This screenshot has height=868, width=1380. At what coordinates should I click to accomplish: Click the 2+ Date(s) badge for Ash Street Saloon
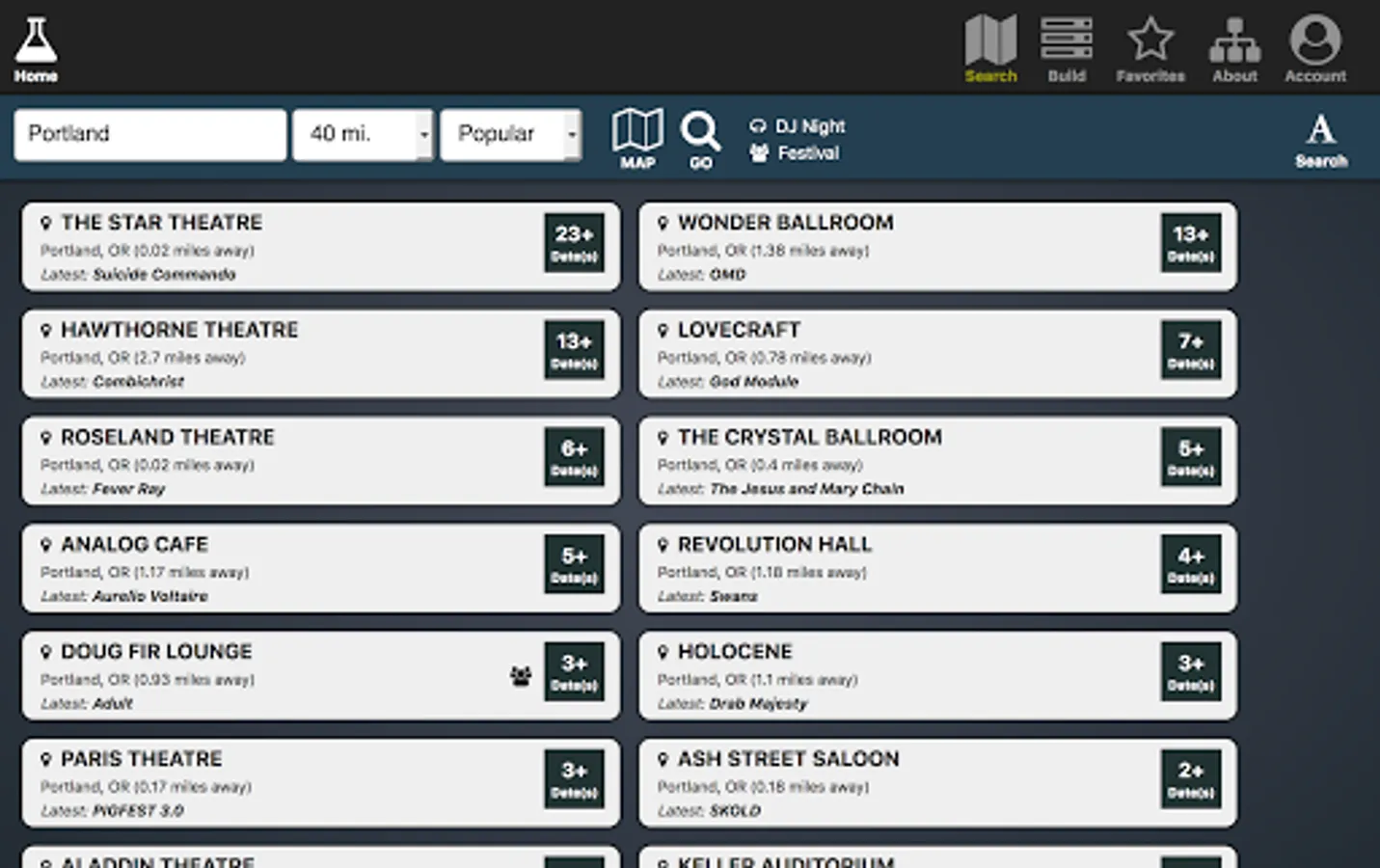coord(1191,777)
